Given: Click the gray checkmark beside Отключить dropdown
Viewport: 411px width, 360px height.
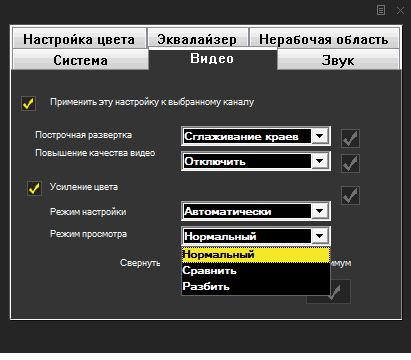Looking at the screenshot, I should coord(350,163).
